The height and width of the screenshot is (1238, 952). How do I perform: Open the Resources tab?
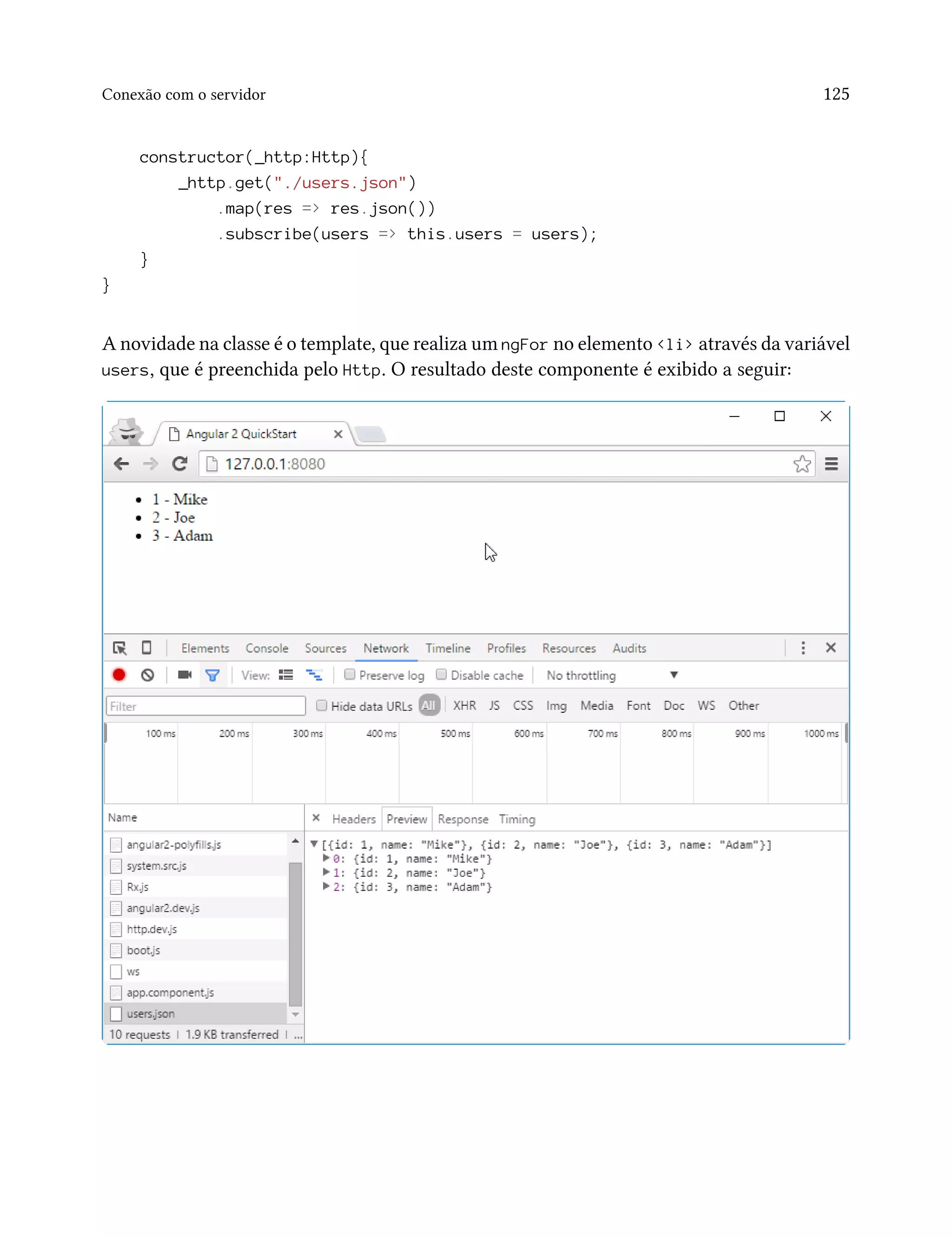[569, 648]
